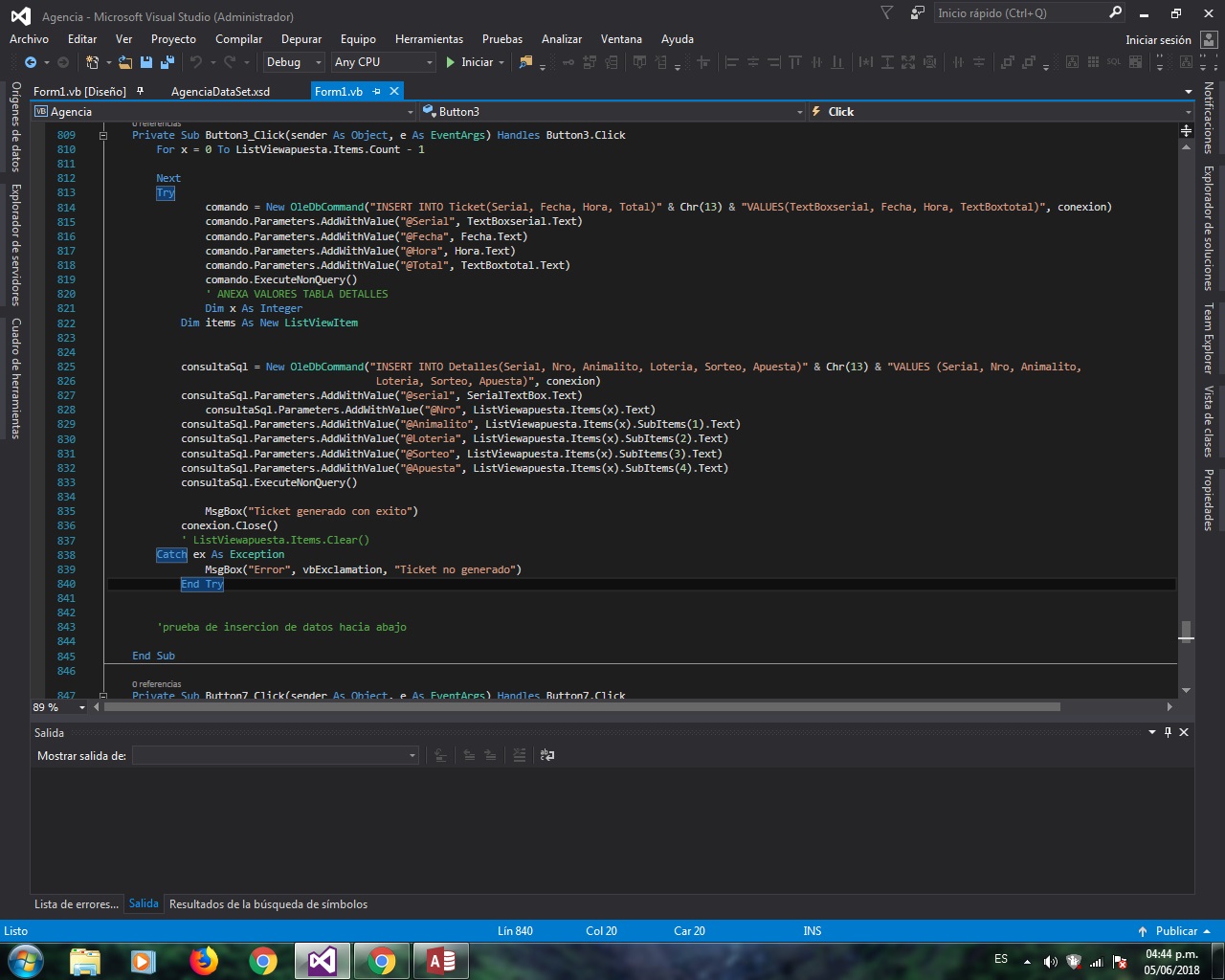Click the feedback icon near quick launch
The width and height of the screenshot is (1225, 980).
[x=918, y=13]
